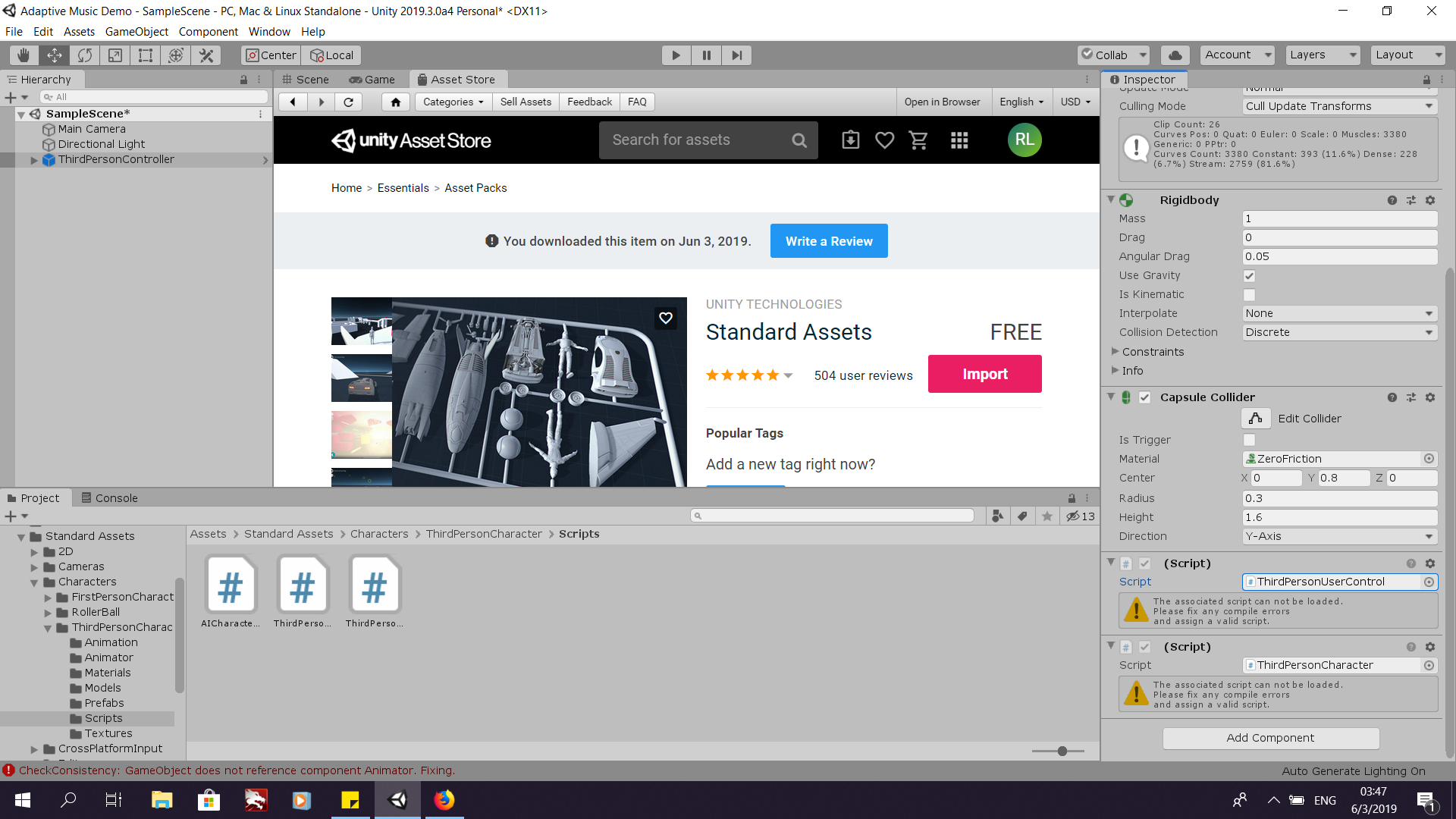Open Asset Store apps grid

(959, 140)
